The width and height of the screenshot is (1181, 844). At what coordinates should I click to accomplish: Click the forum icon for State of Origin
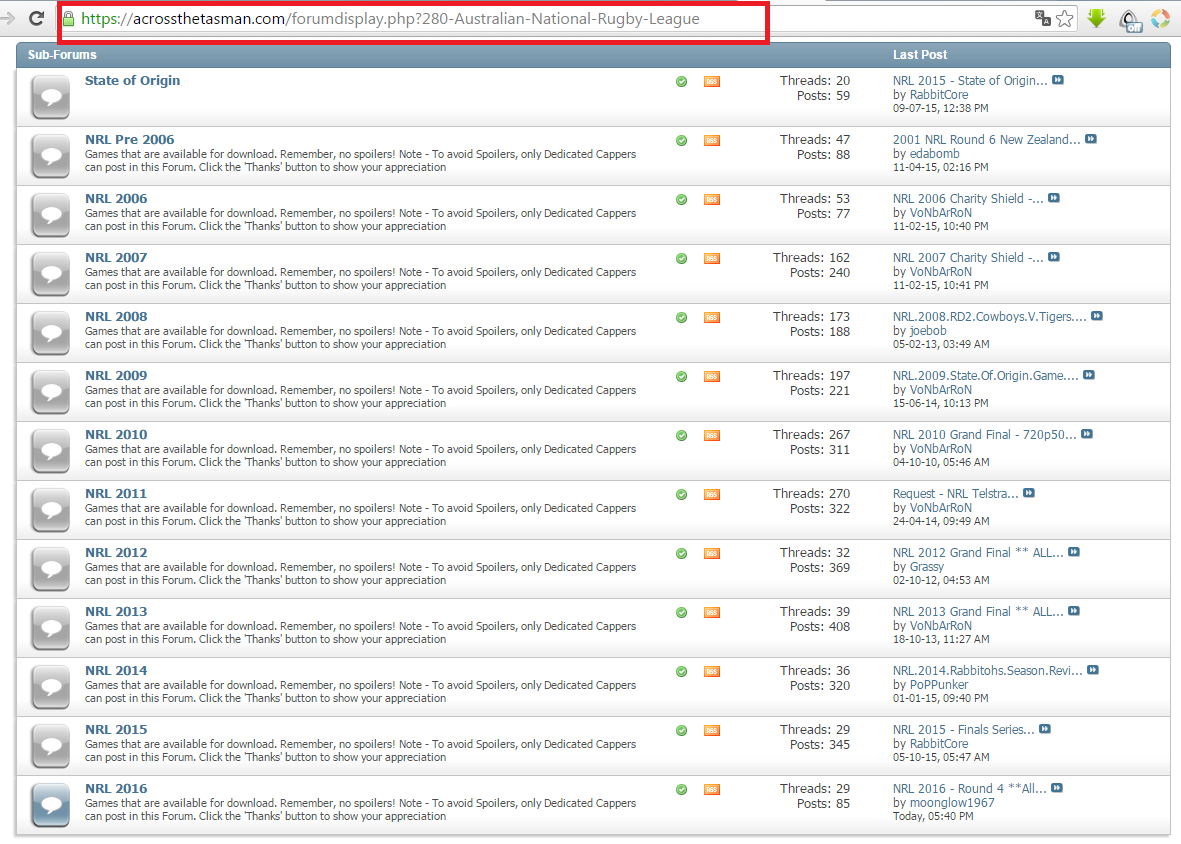point(50,97)
